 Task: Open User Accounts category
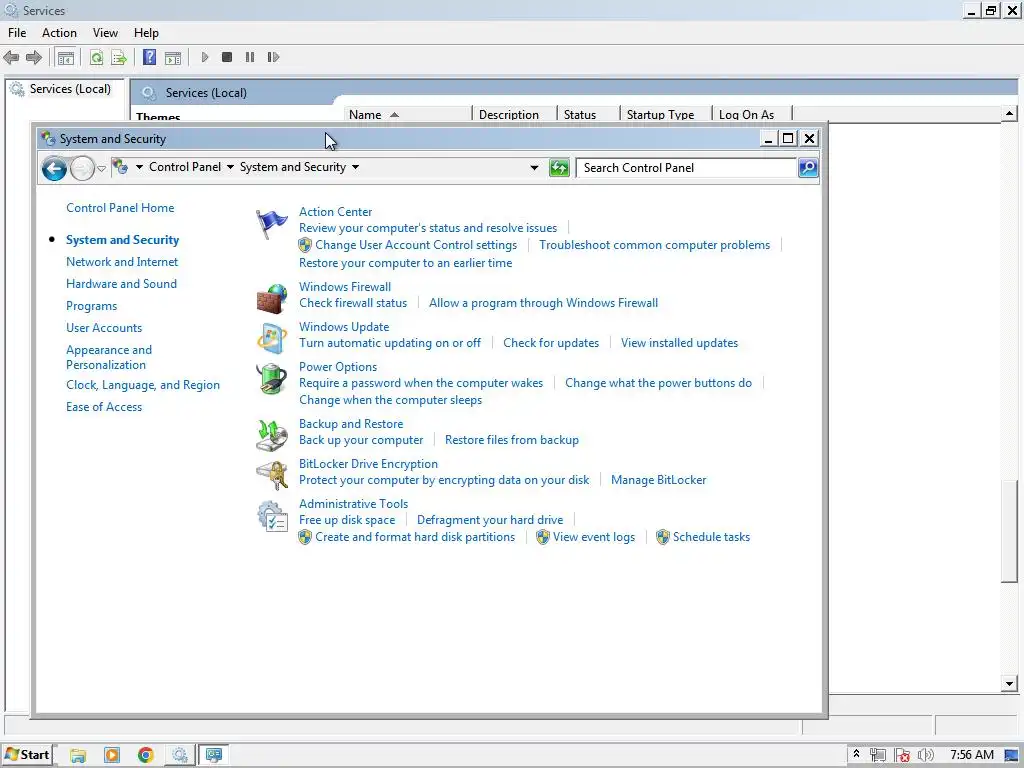click(104, 328)
